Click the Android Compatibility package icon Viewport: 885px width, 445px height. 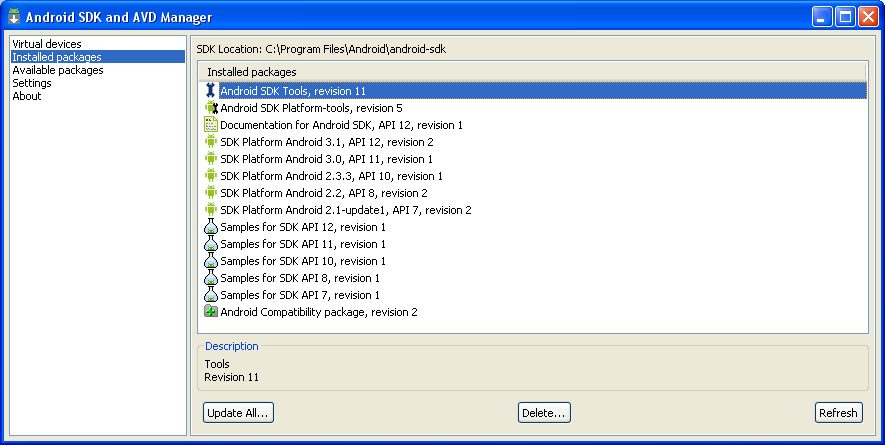(x=211, y=311)
